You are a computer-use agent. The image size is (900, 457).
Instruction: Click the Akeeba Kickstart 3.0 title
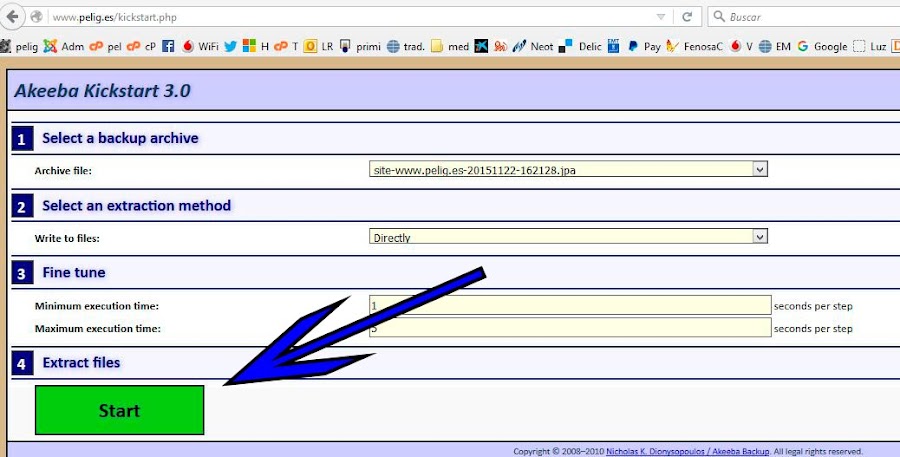pos(102,91)
